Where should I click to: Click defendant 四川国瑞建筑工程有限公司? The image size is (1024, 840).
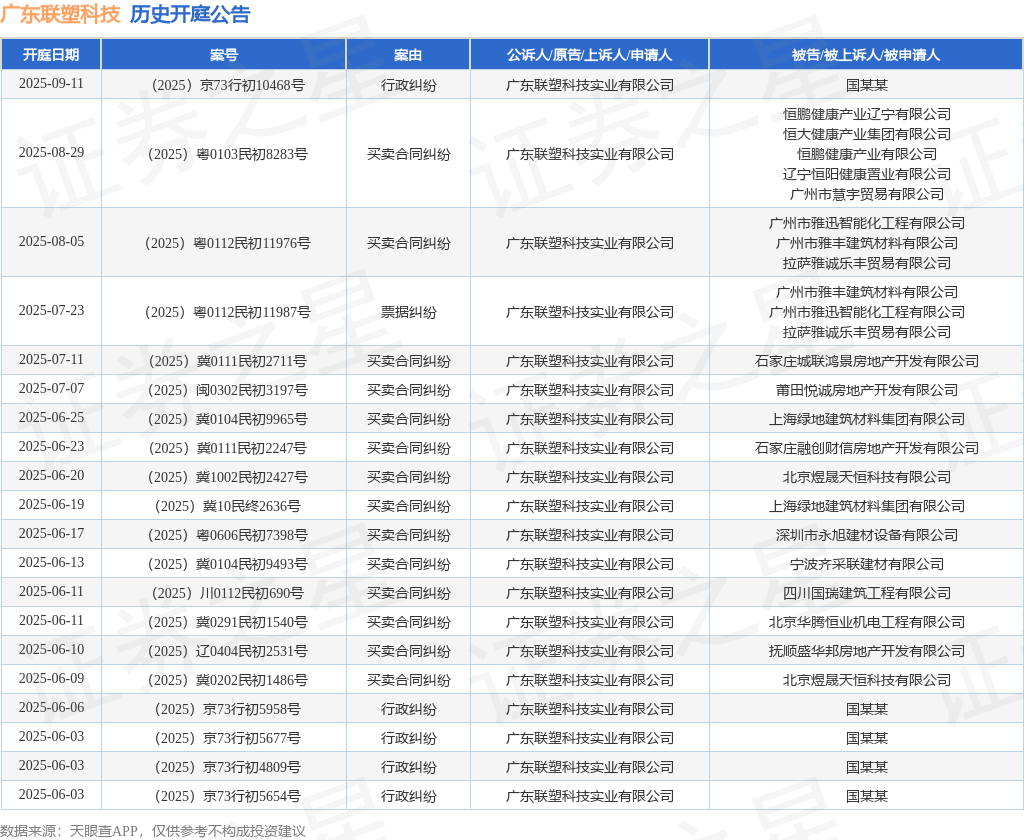(867, 593)
